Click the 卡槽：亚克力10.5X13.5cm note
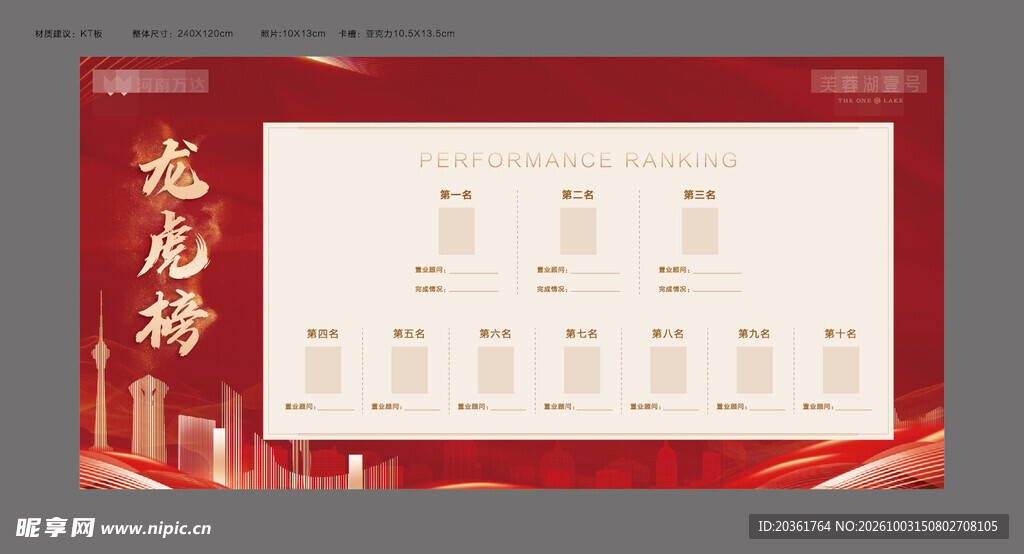 coord(396,33)
